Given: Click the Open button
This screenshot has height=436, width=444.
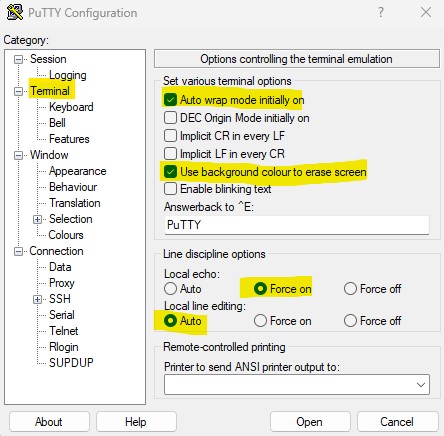Looking at the screenshot, I should tap(310, 422).
